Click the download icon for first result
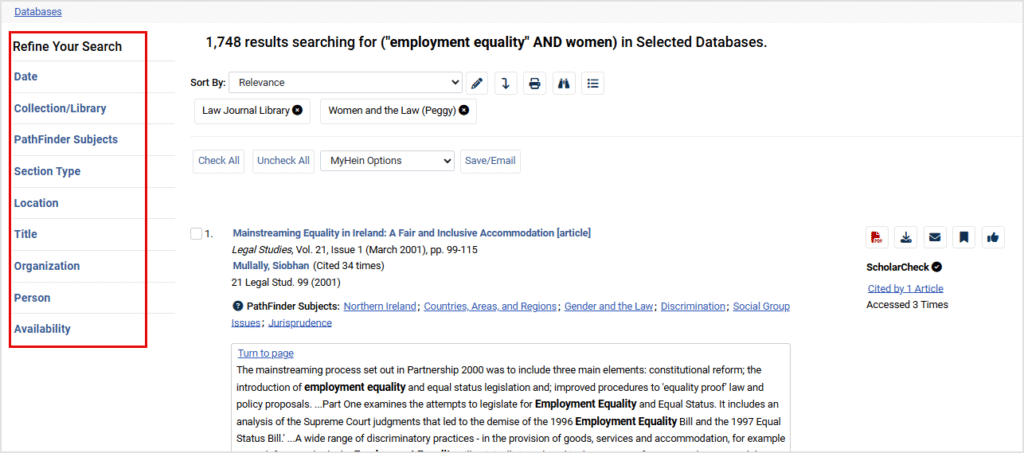 click(906, 237)
